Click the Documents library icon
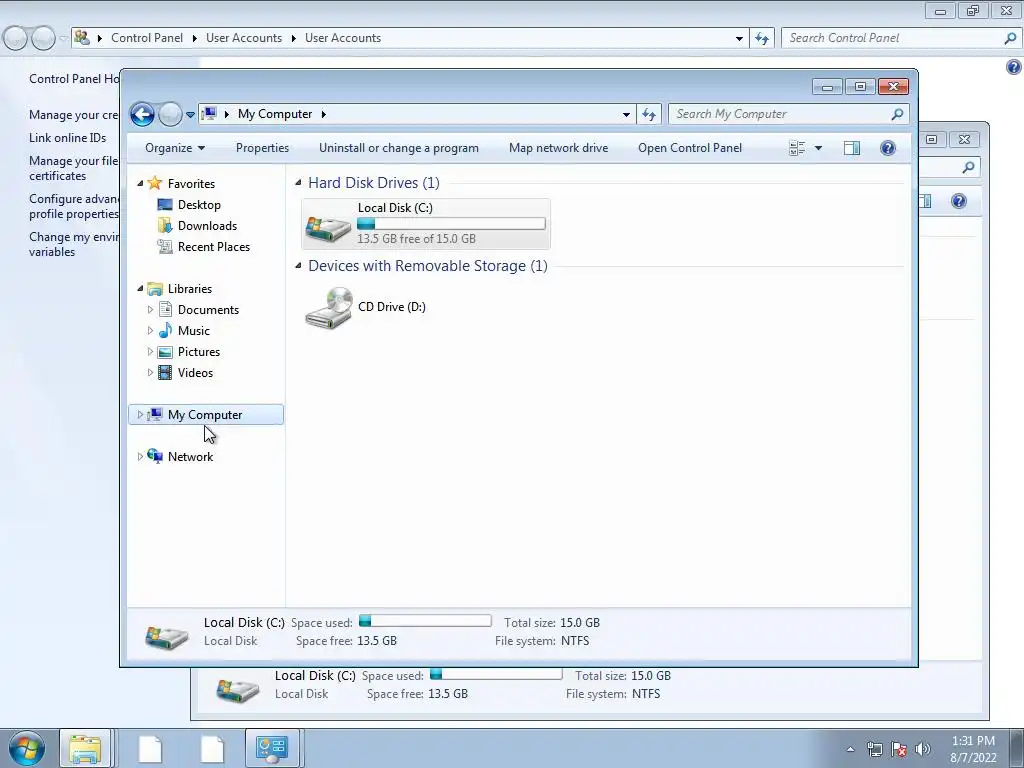This screenshot has width=1024, height=768. coord(166,309)
